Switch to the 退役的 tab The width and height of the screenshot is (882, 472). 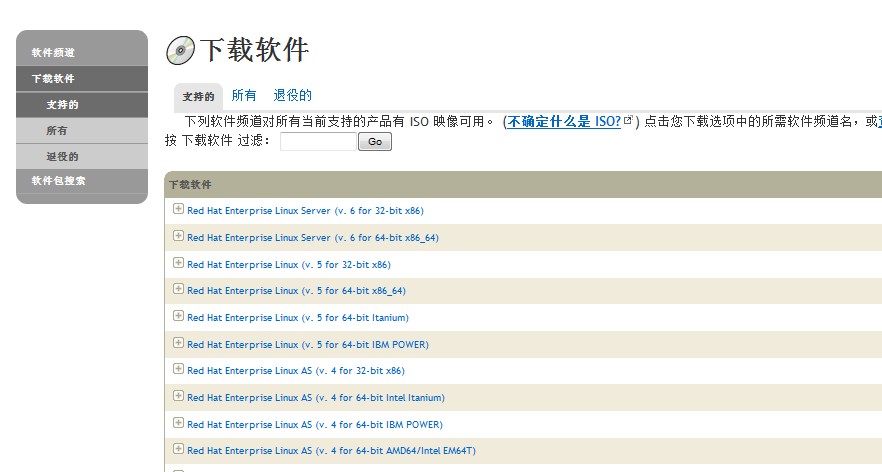point(292,96)
